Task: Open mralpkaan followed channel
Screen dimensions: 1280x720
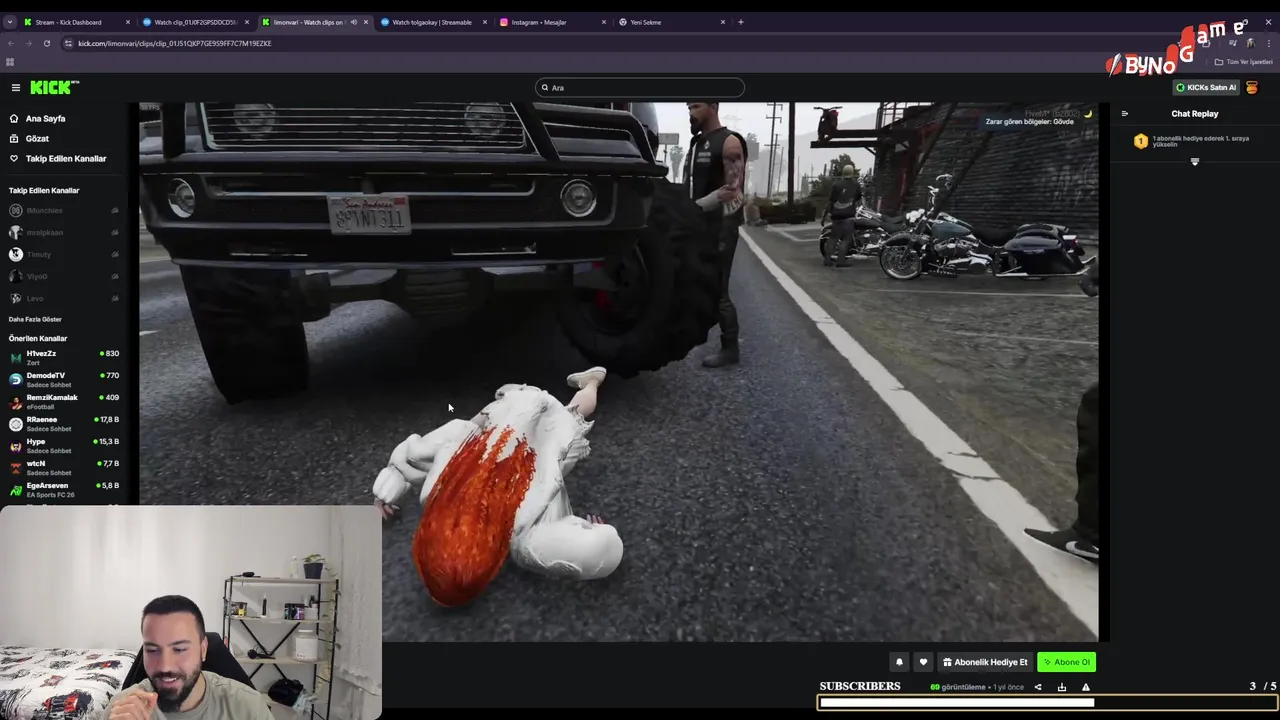Action: coord(62,233)
